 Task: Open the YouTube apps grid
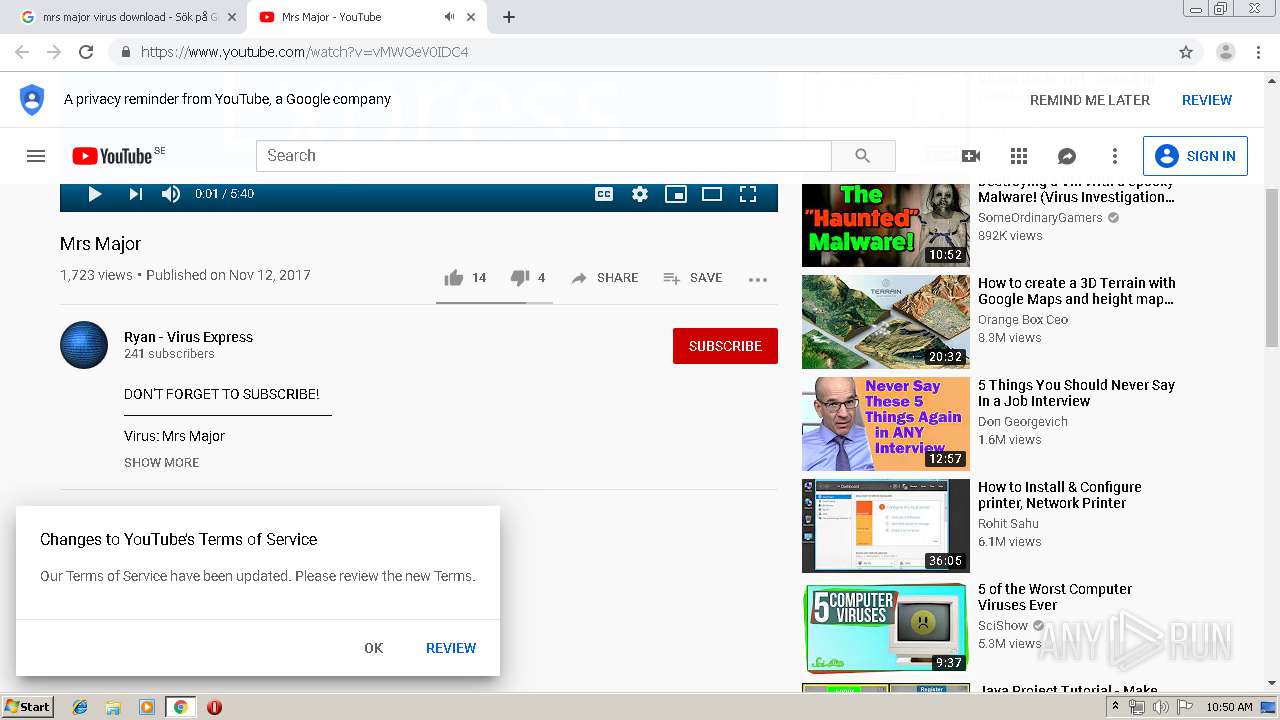[1019, 156]
